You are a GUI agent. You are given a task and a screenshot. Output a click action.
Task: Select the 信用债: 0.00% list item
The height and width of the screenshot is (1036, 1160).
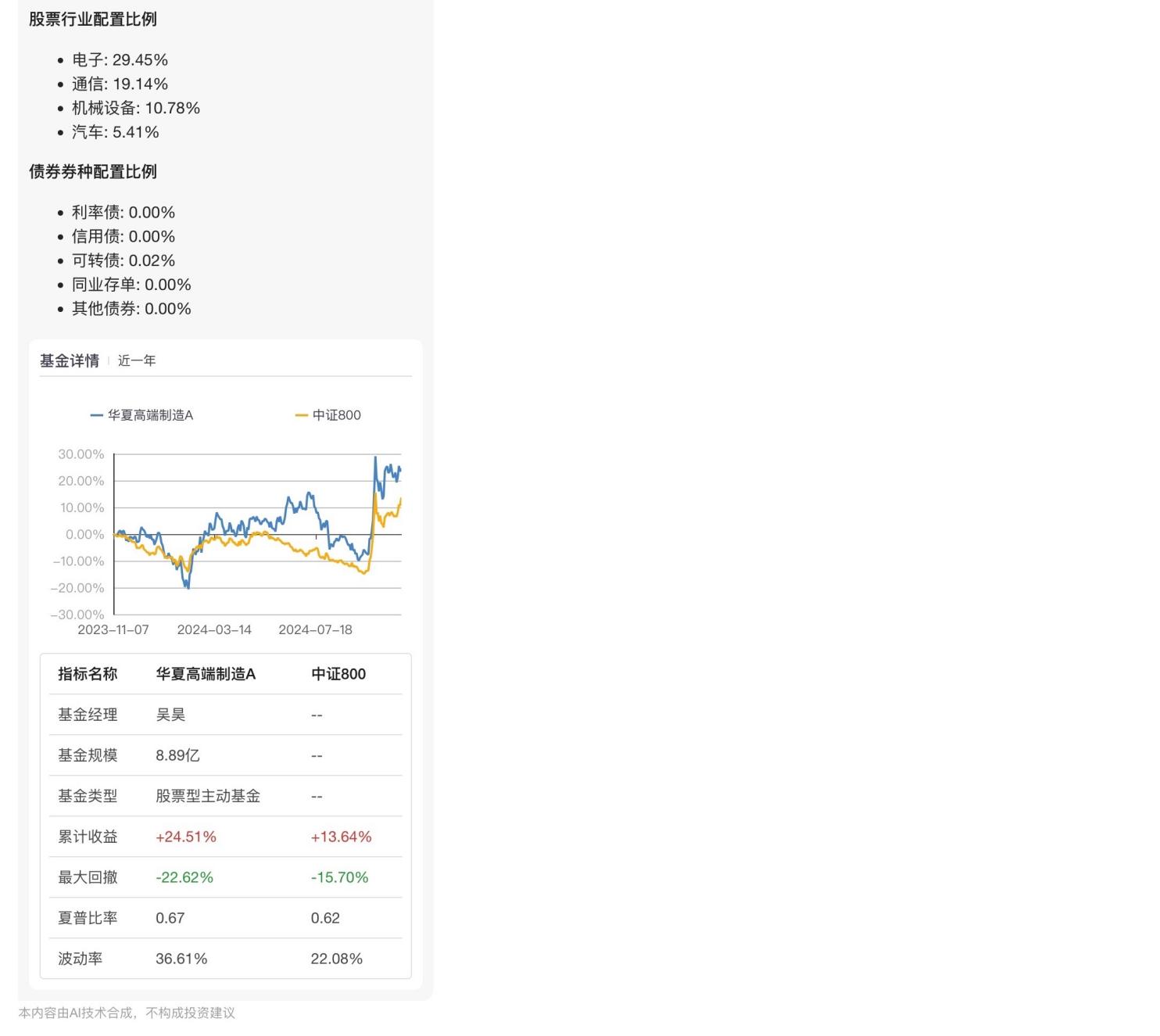point(124,236)
